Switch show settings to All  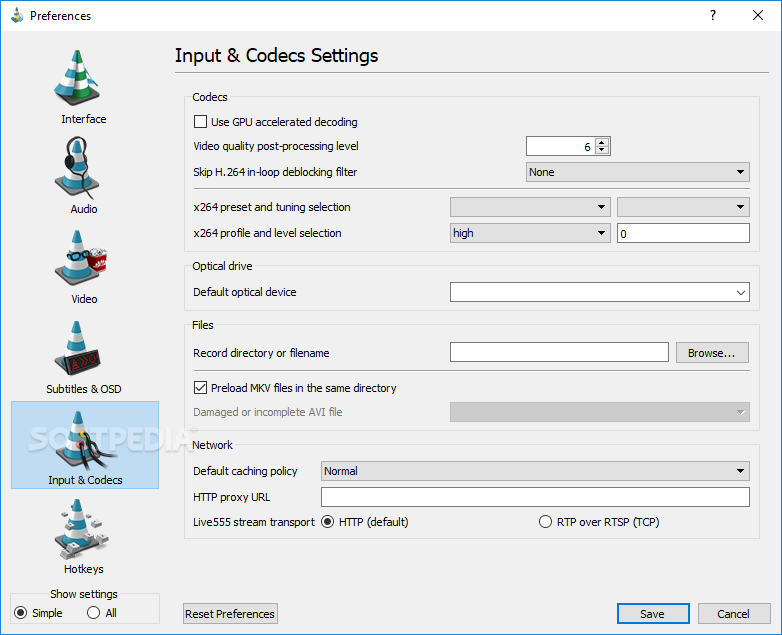tap(93, 613)
